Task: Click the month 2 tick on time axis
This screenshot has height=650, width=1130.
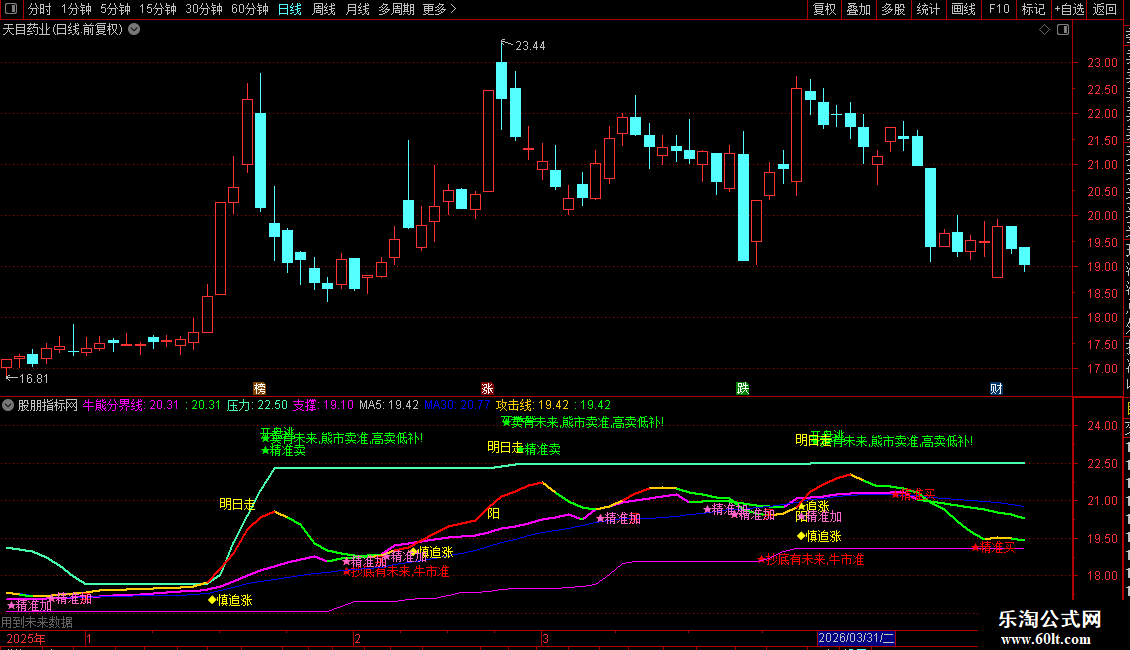Action: tap(357, 639)
